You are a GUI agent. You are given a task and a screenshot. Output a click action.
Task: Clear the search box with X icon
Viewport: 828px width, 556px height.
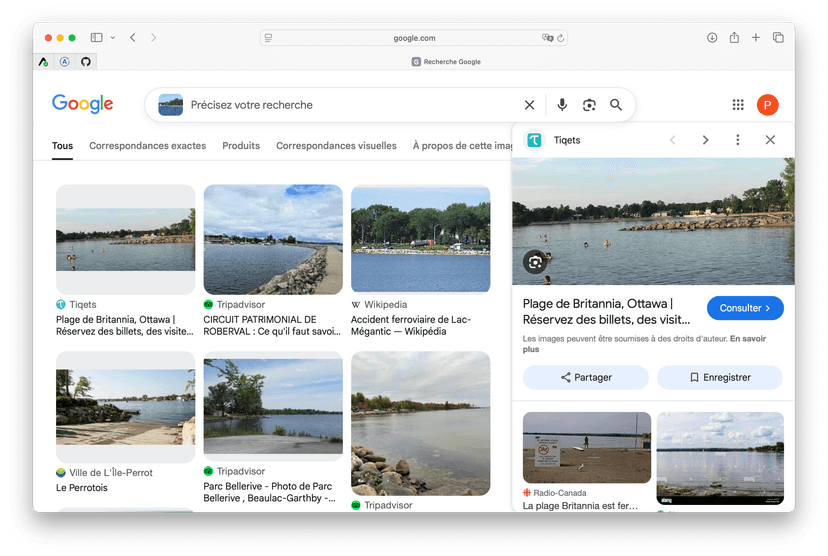pos(529,105)
